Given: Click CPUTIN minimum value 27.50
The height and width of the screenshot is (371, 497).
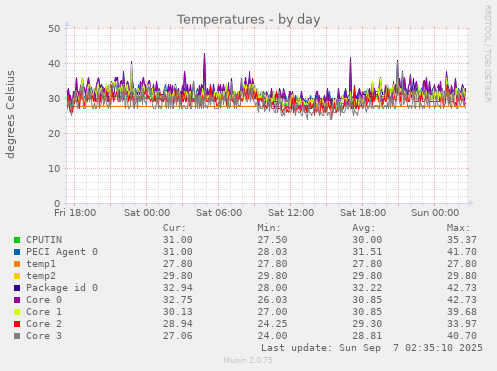Looking at the screenshot, I should coord(272,240).
